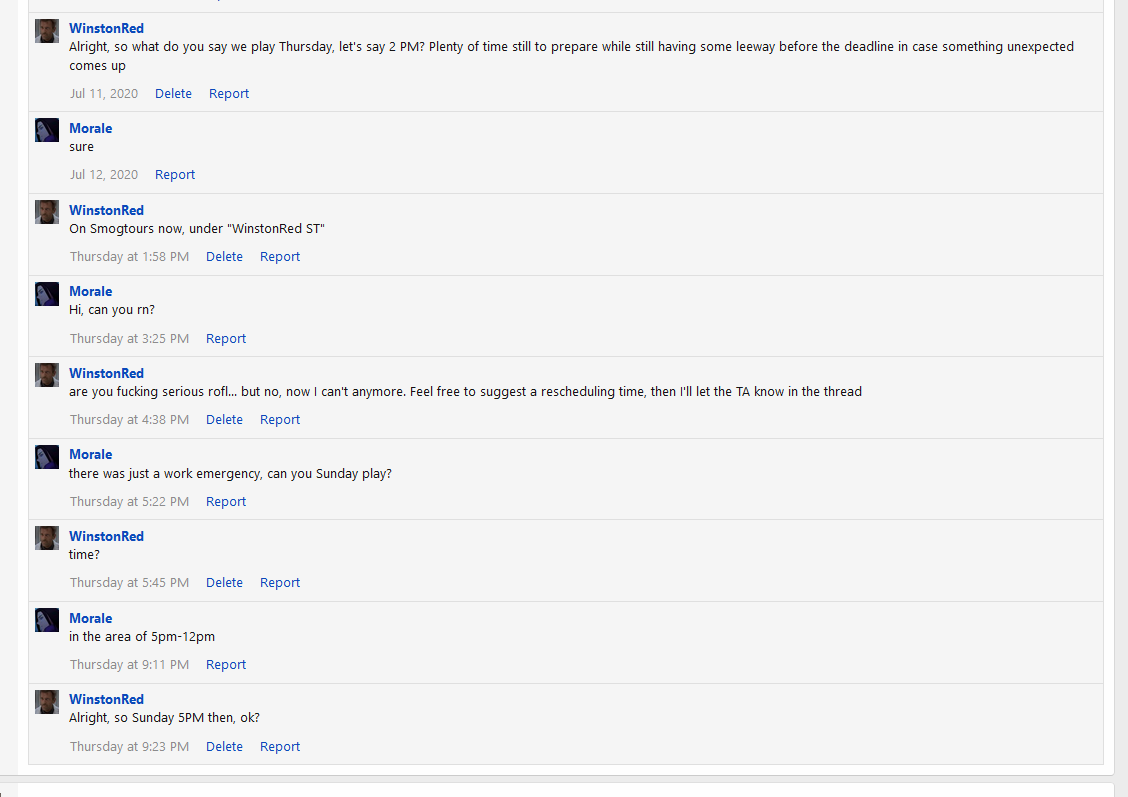Click Morale's avatar beside the 'sure' message
Image resolution: width=1128 pixels, height=797 pixels.
[x=47, y=130]
